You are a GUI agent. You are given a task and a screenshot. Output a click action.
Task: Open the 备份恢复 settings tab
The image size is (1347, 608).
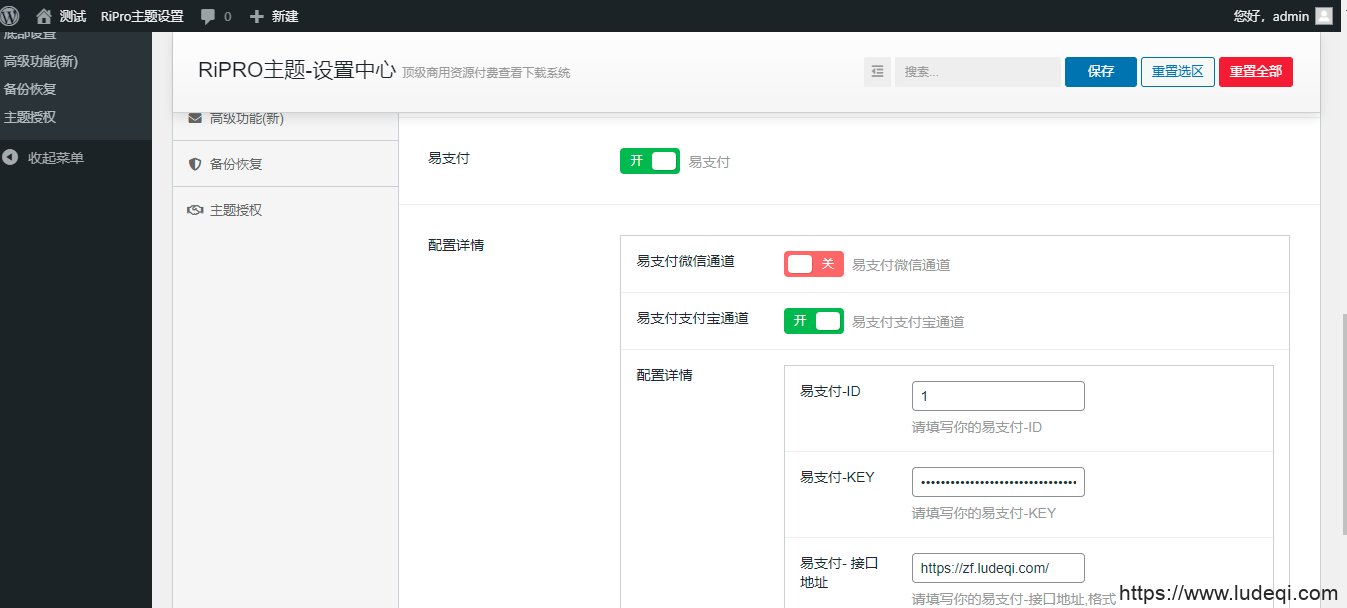point(286,164)
